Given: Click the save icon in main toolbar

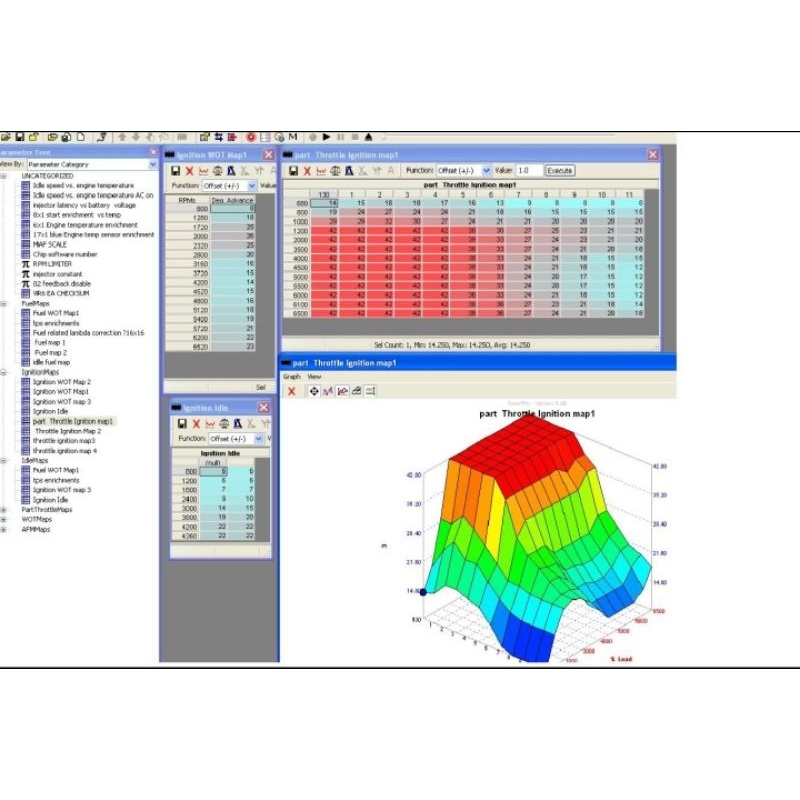Looking at the screenshot, I should tap(19, 137).
